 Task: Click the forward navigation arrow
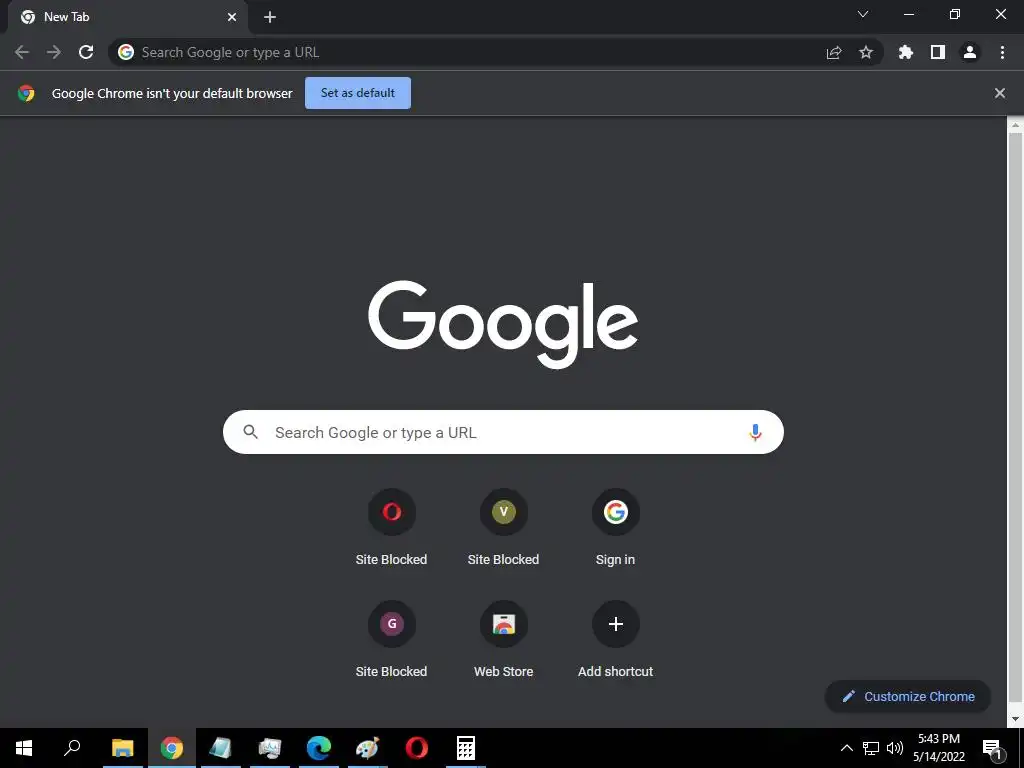tap(54, 52)
